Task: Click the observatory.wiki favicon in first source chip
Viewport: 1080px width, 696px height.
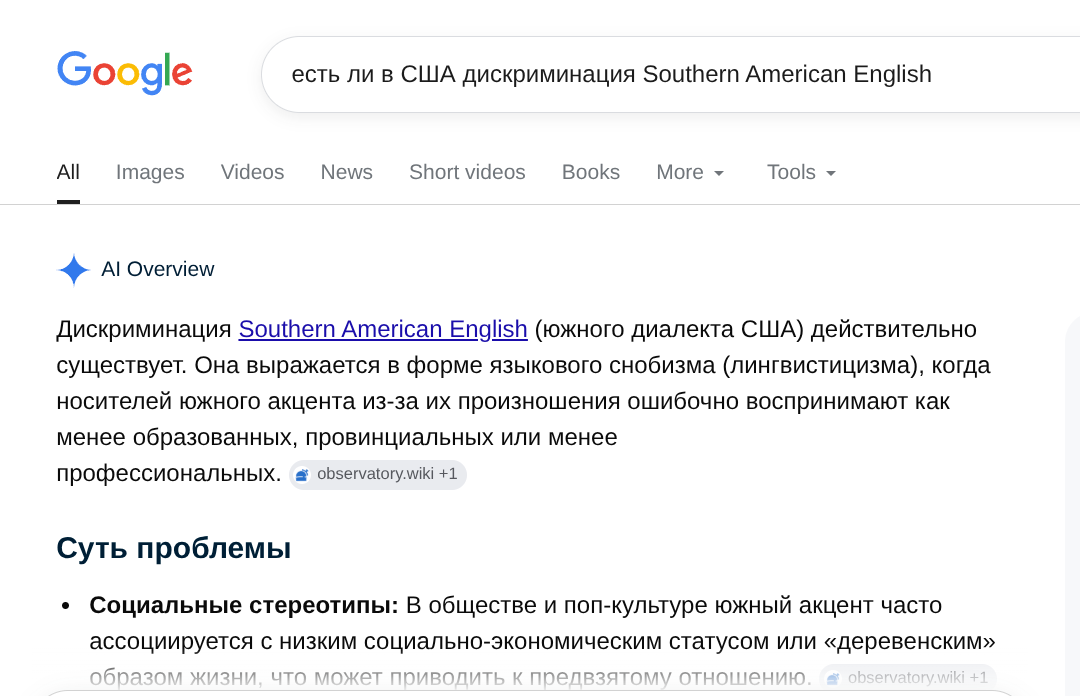Action: [302, 475]
